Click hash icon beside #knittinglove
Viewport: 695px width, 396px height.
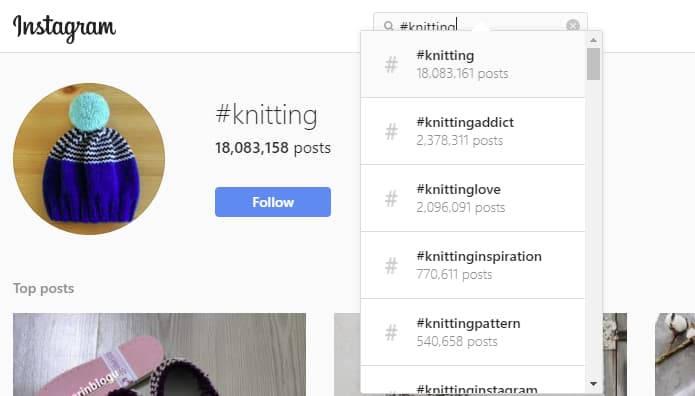(x=391, y=199)
